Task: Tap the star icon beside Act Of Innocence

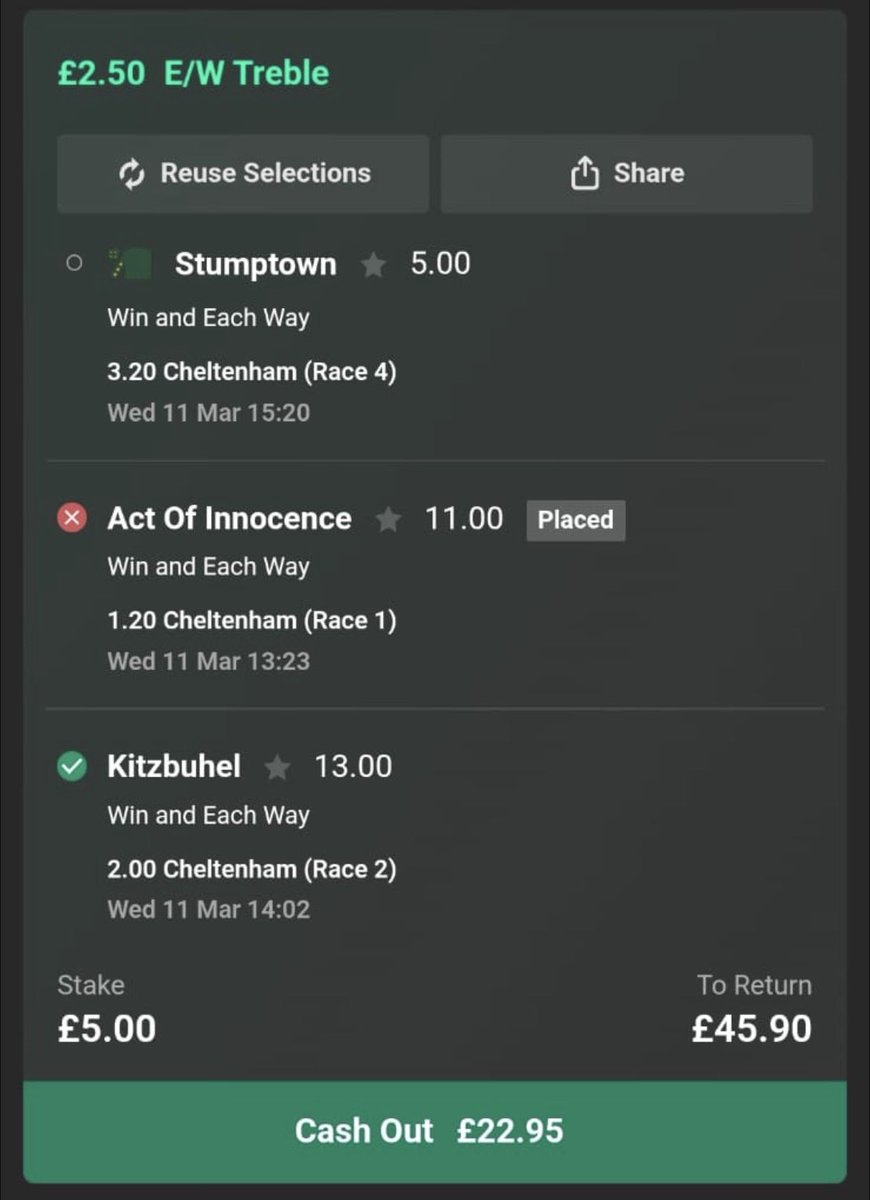Action: (387, 519)
